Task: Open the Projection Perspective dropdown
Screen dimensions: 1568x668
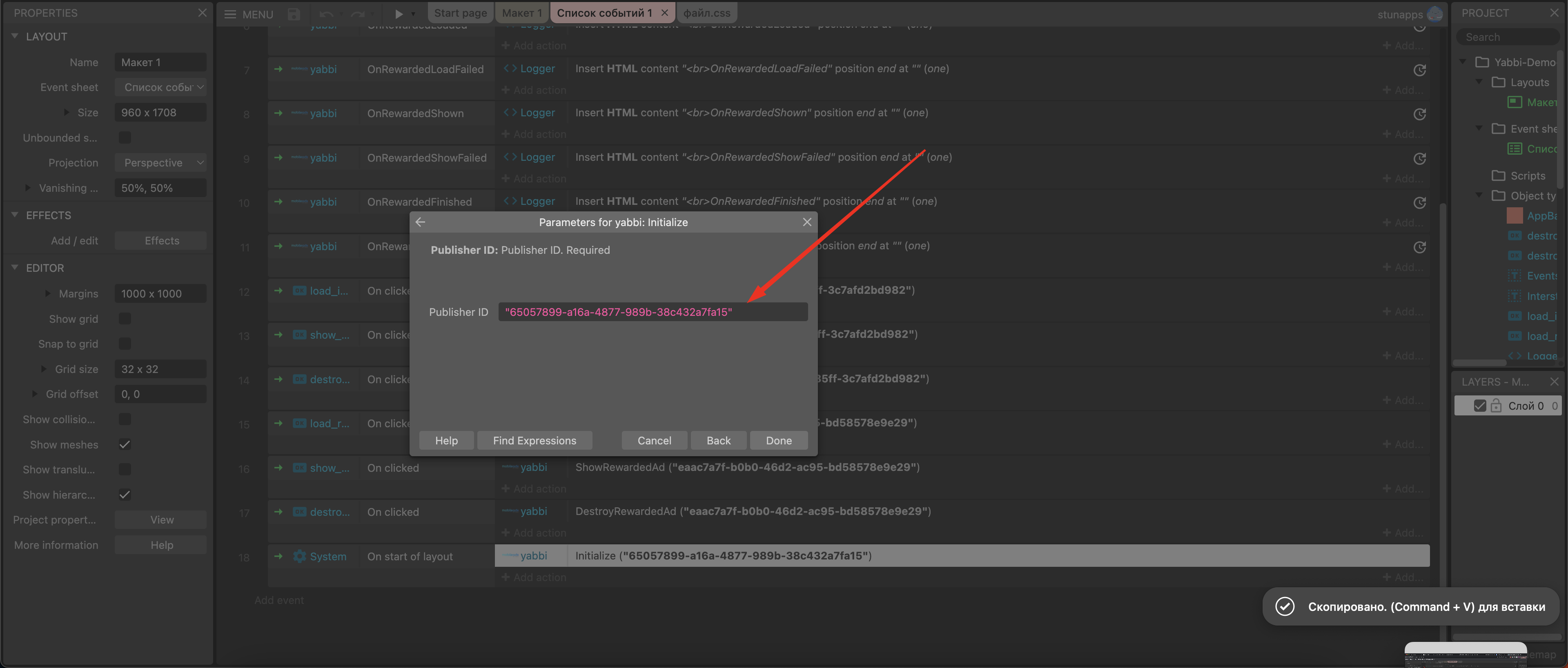Action: [x=161, y=162]
